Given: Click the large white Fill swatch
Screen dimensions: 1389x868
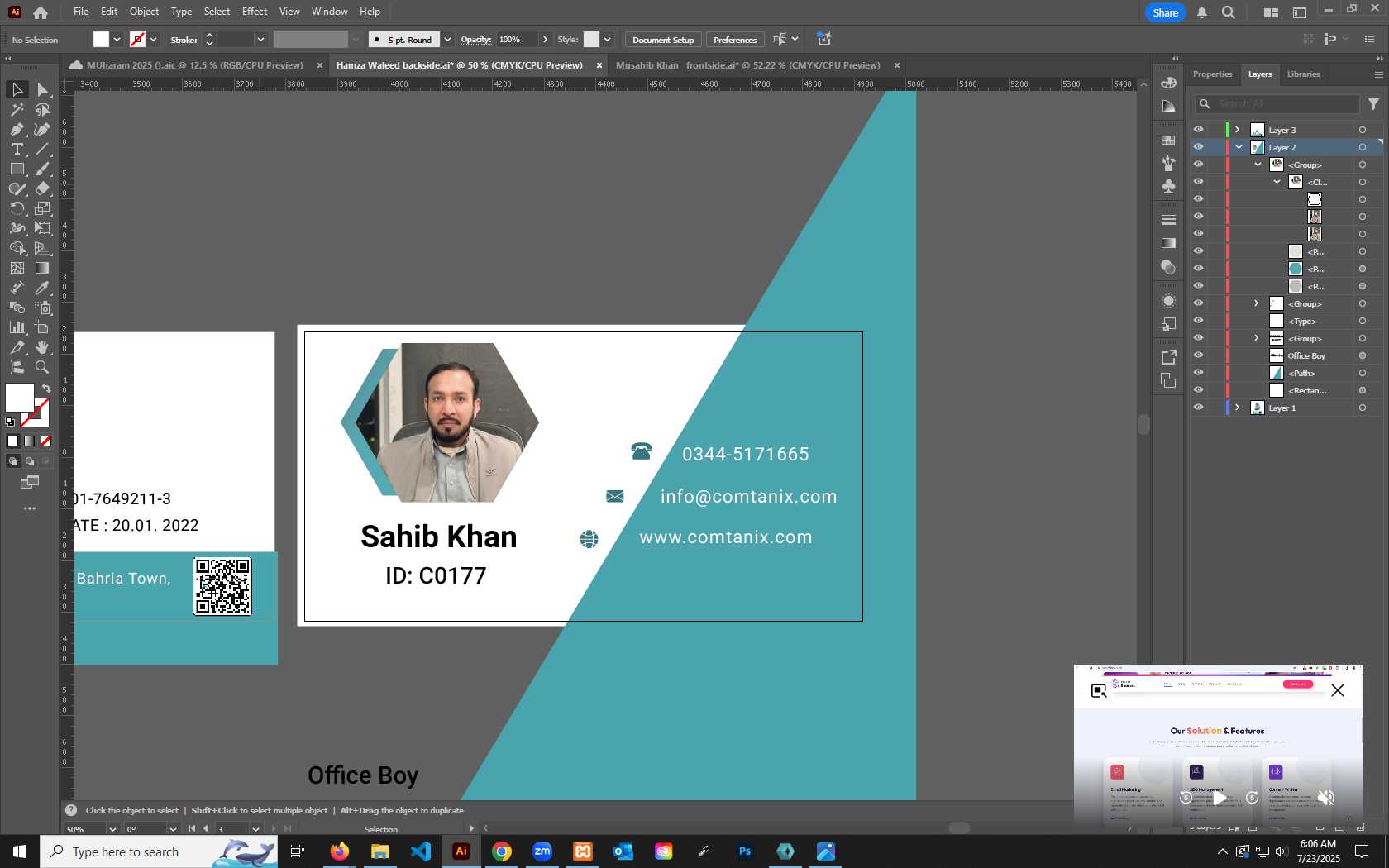Looking at the screenshot, I should click(x=19, y=398).
